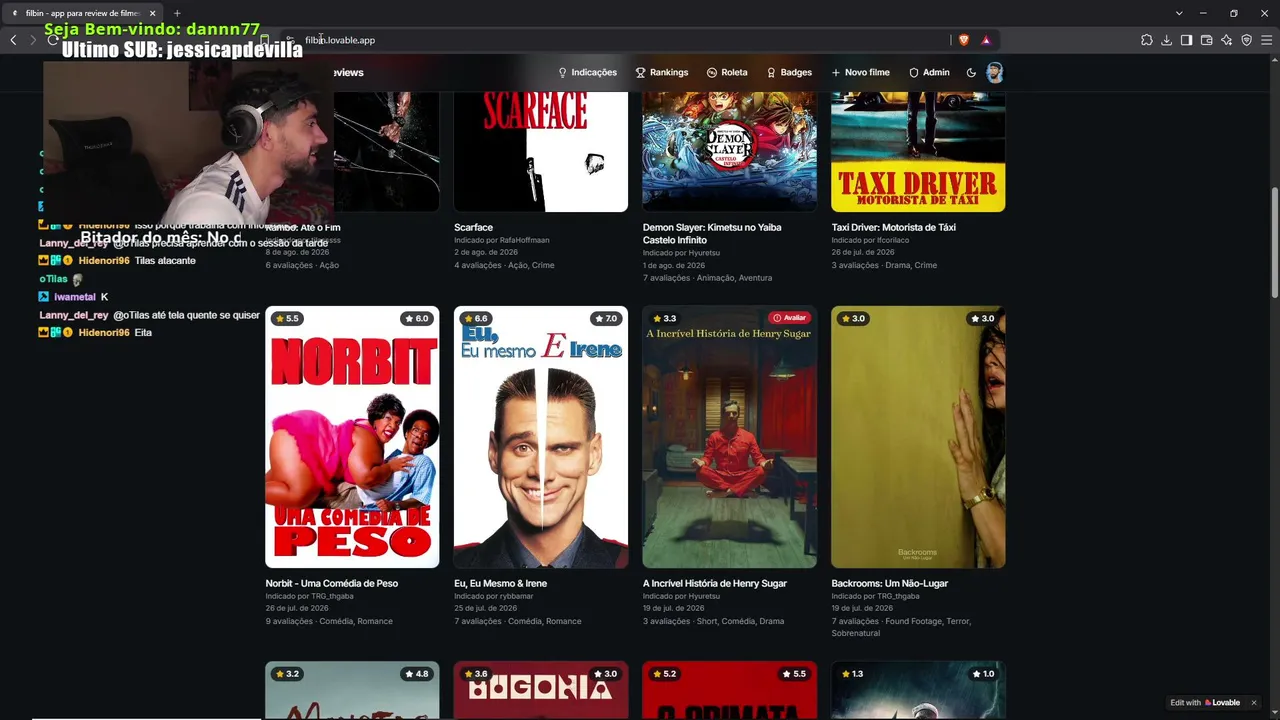
Task: Click the 5.2 star rating badge
Action: (664, 674)
